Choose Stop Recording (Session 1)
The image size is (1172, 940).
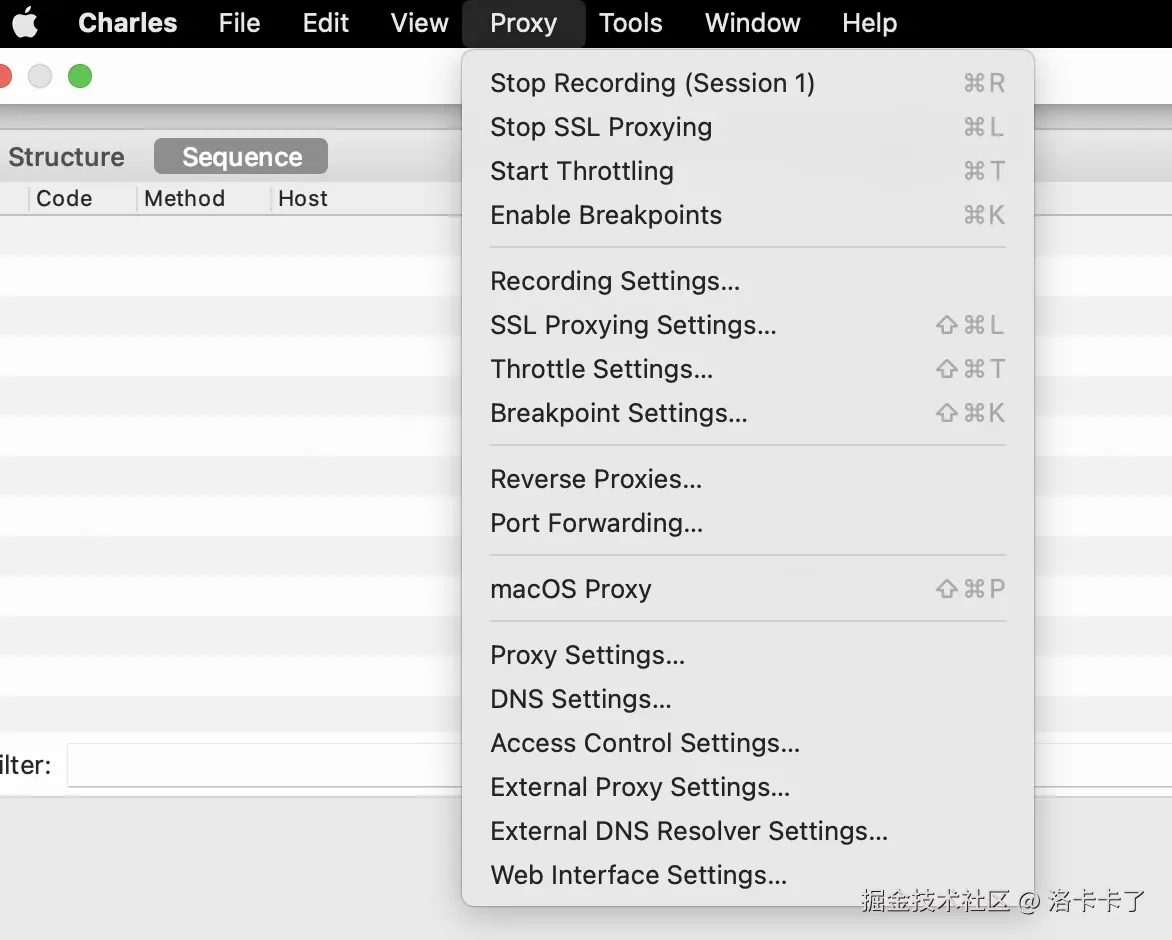click(747, 83)
